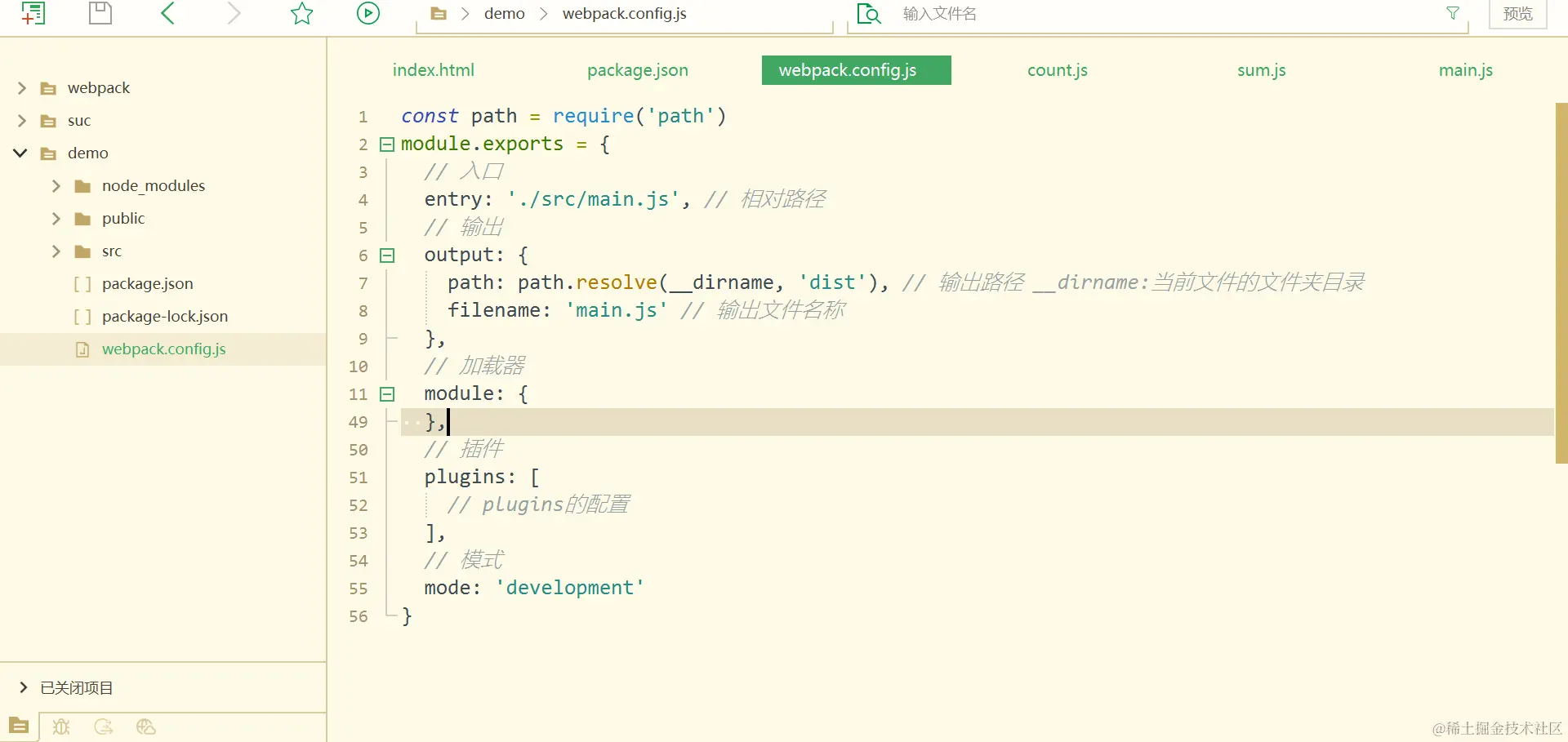The height and width of the screenshot is (742, 1568).
Task: Click the demo folder icon
Action: [49, 153]
